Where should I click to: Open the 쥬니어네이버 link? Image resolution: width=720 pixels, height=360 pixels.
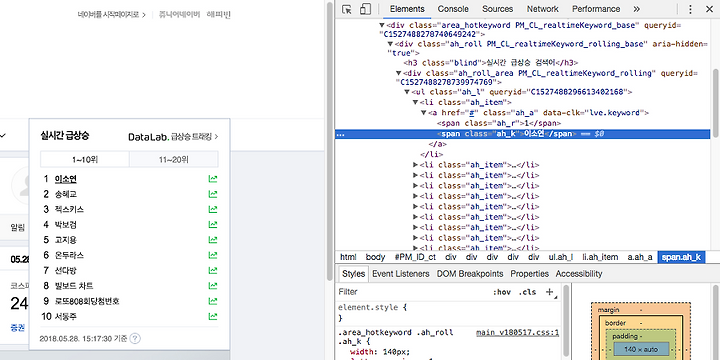[x=179, y=15]
